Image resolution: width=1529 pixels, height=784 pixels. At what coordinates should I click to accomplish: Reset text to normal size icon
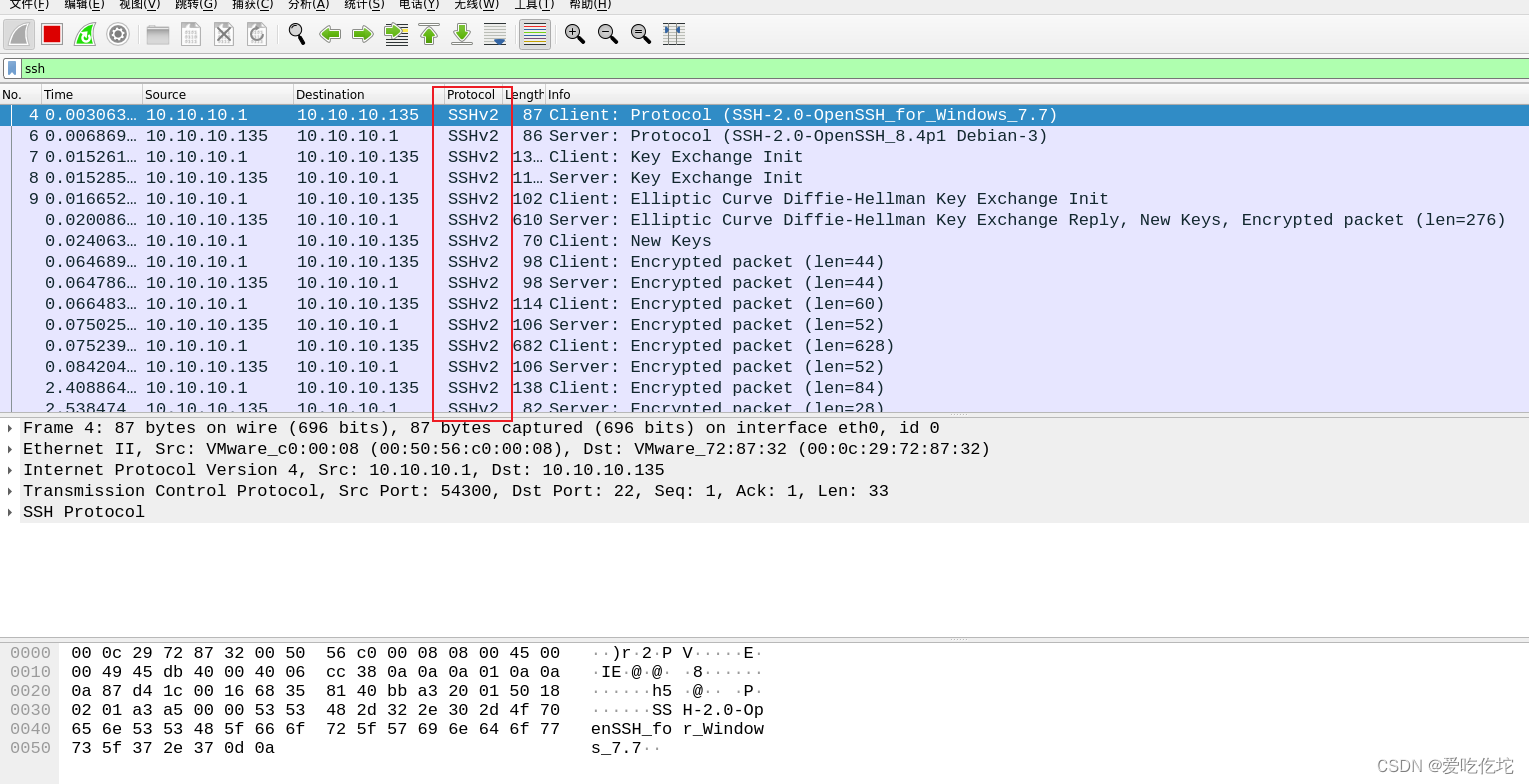tap(641, 34)
